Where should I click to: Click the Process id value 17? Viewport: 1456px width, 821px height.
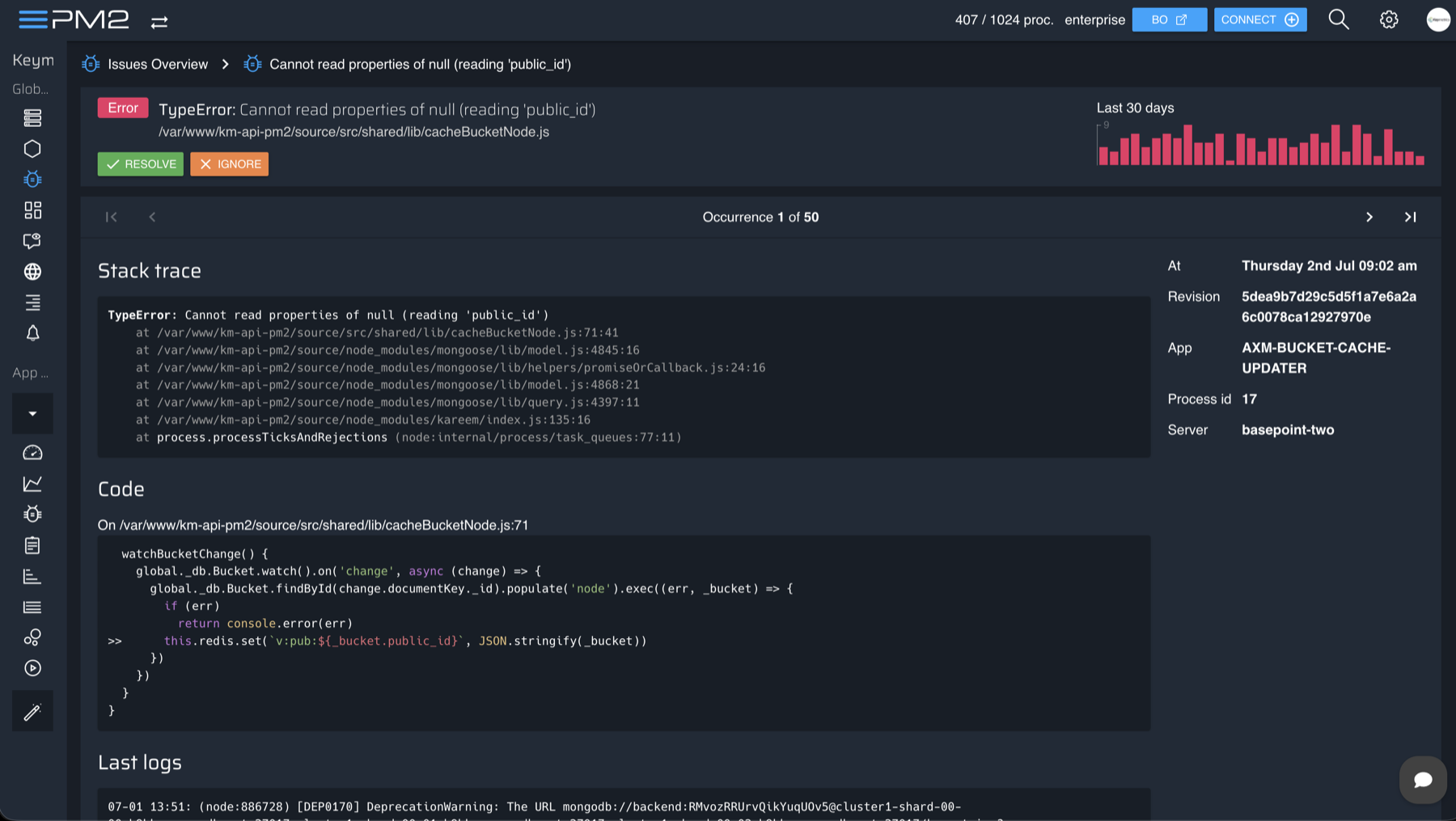tap(1249, 399)
